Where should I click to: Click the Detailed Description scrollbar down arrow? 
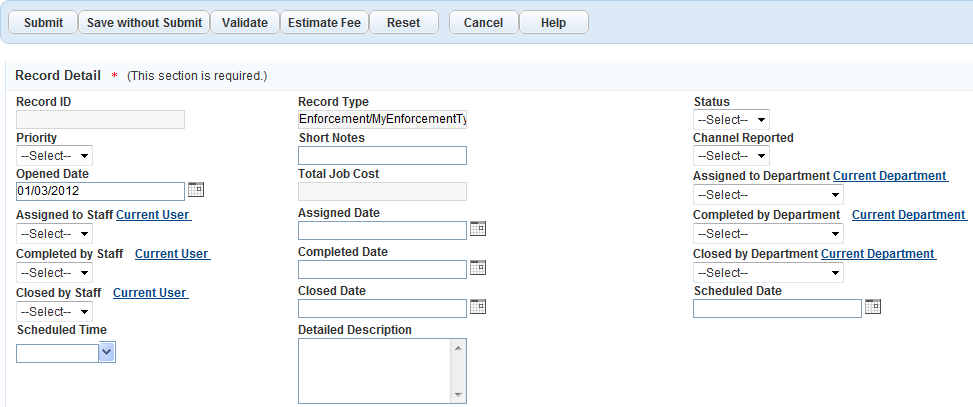pyautogui.click(x=458, y=395)
